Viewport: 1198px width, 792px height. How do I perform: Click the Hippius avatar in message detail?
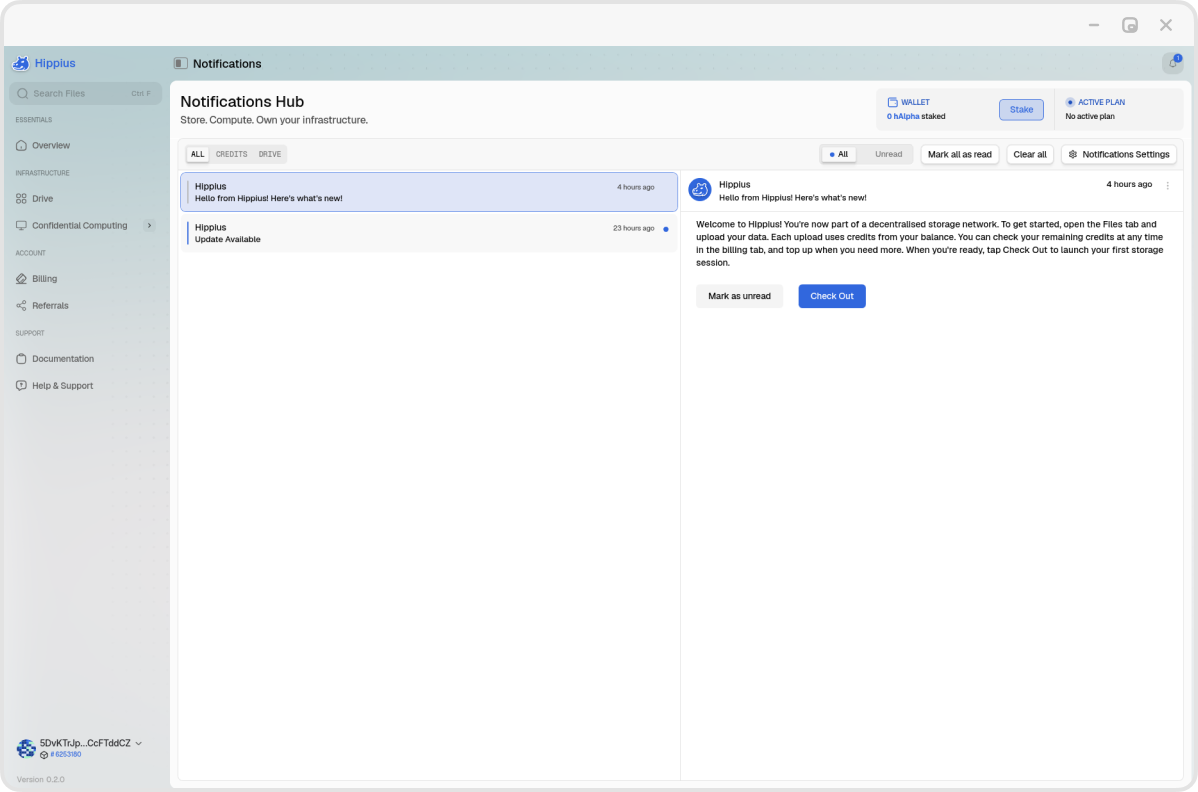[700, 189]
